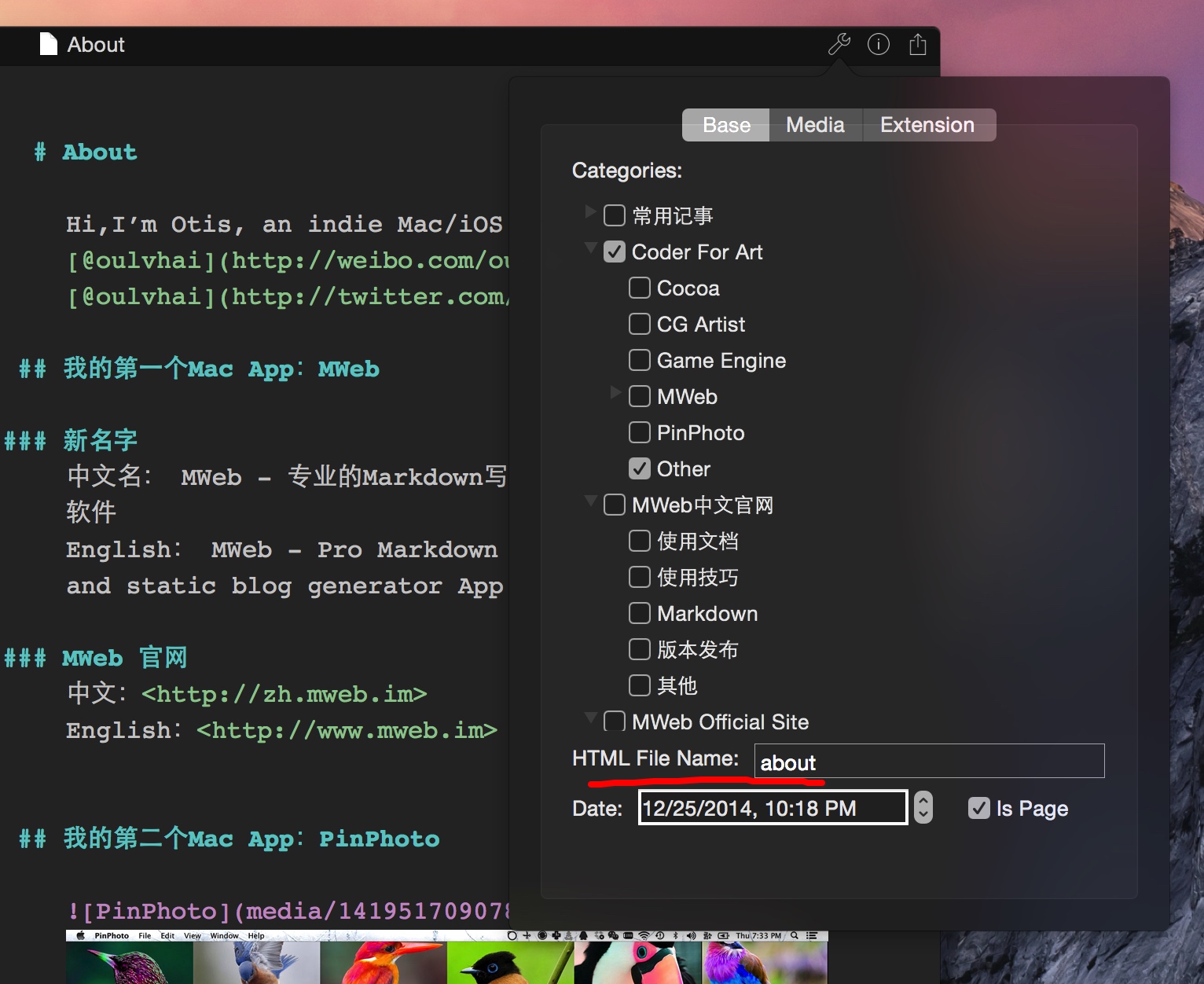Check the MWeb中文官网 checkbox
The height and width of the screenshot is (984, 1204).
point(615,505)
